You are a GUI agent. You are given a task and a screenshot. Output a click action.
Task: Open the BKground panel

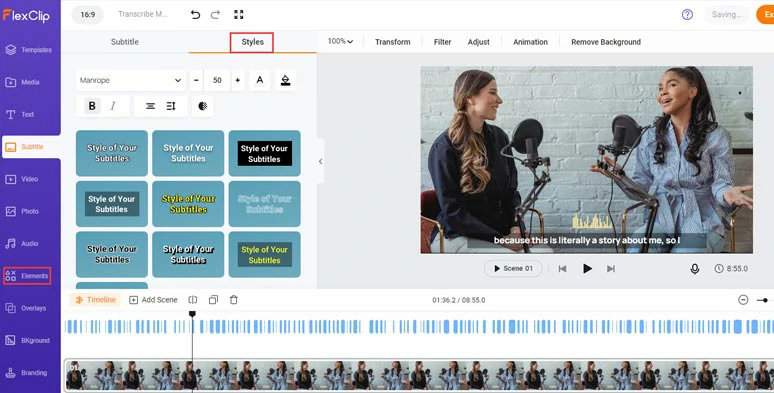click(29, 341)
